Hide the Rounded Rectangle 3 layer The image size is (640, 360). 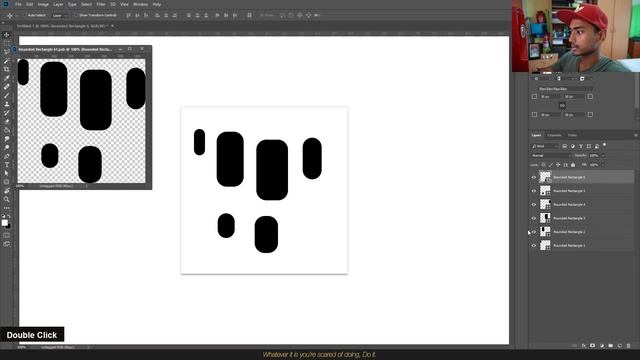tap(533, 218)
